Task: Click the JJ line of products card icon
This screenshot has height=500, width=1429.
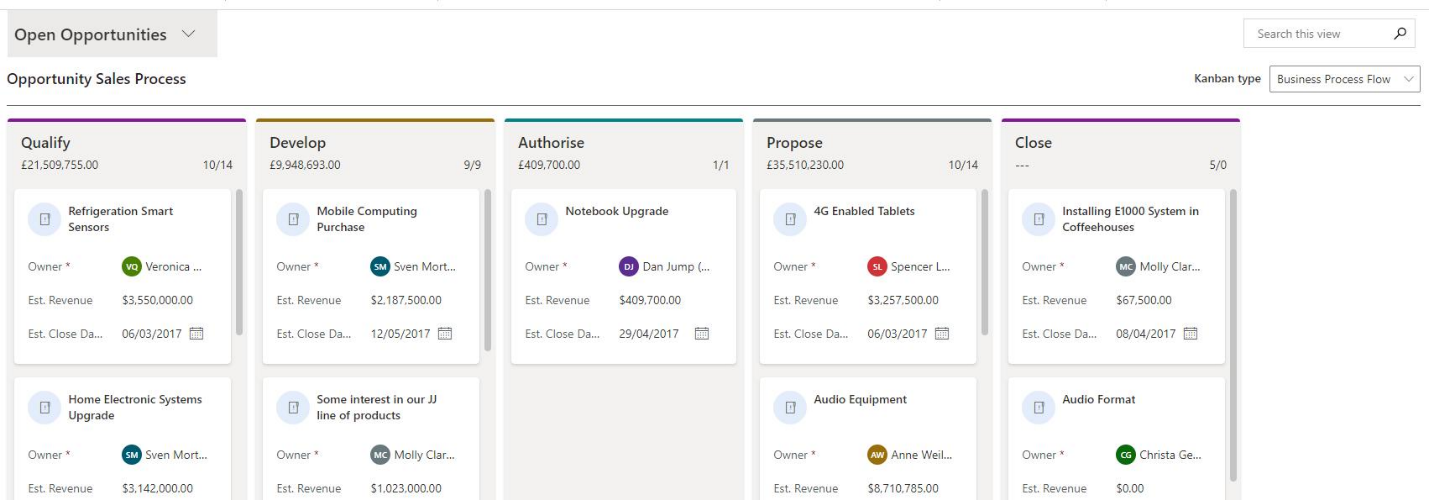Action: [x=293, y=407]
